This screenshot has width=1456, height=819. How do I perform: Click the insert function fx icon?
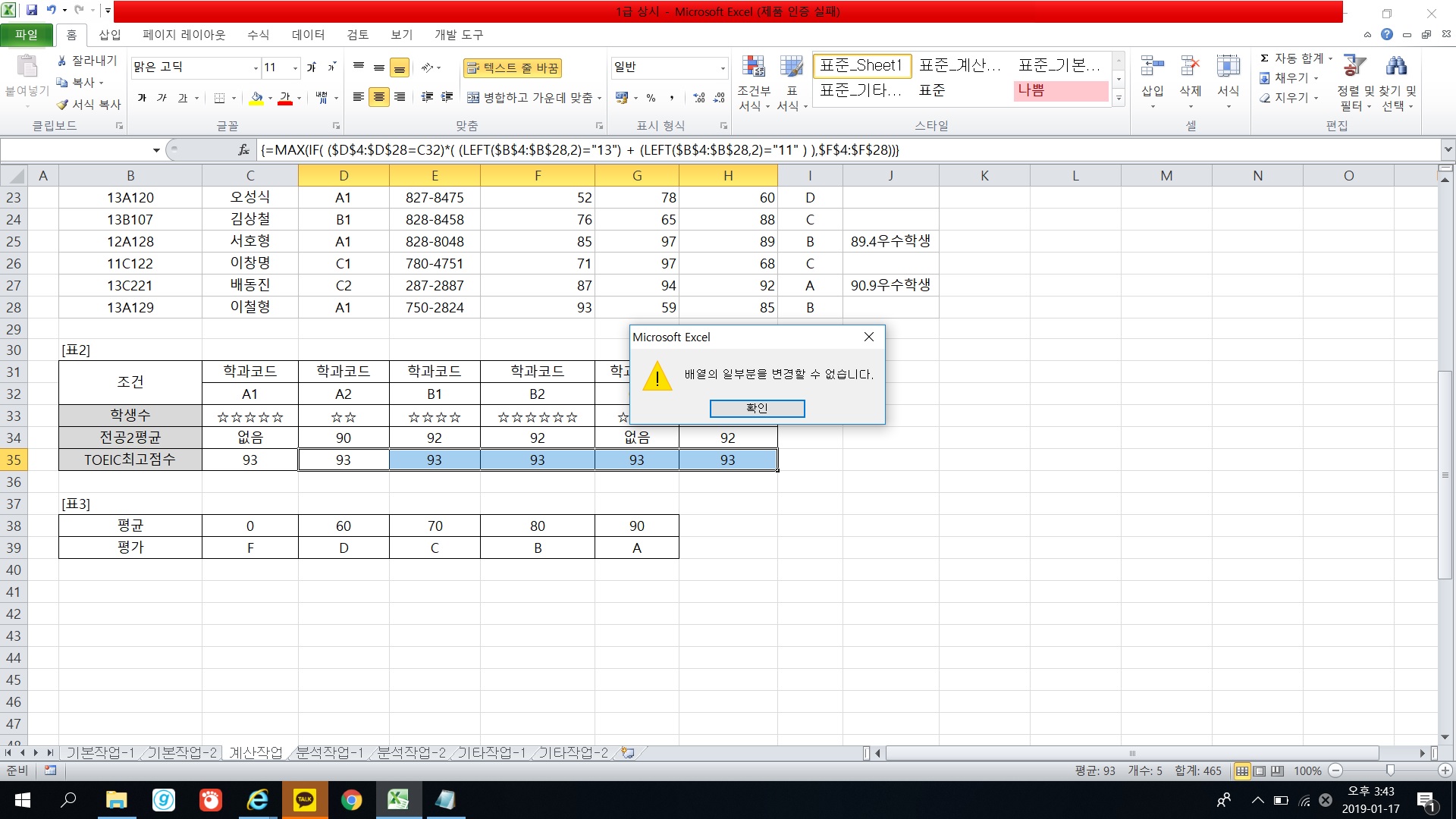(x=243, y=150)
